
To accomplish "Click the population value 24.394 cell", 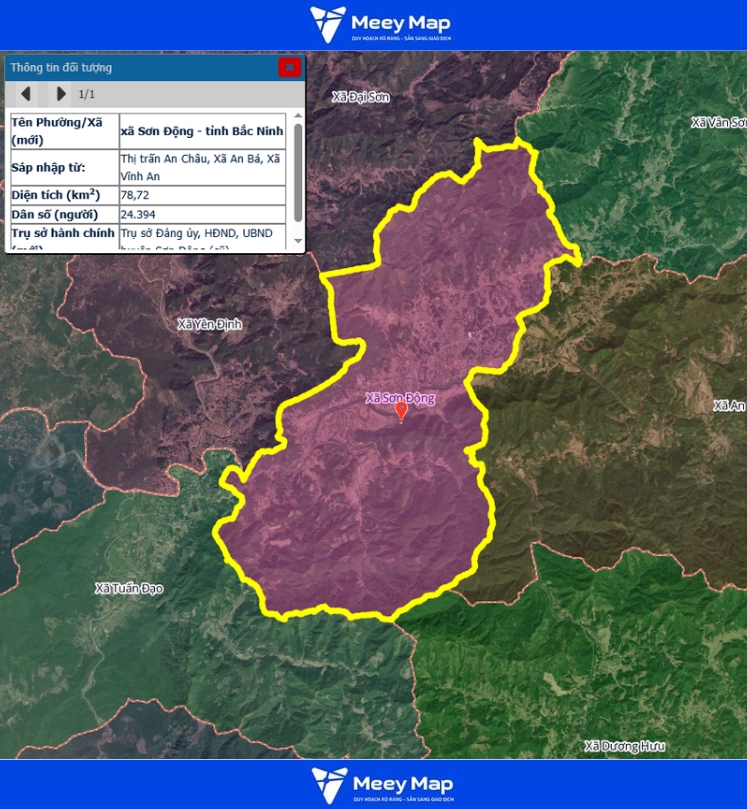I will (201, 215).
